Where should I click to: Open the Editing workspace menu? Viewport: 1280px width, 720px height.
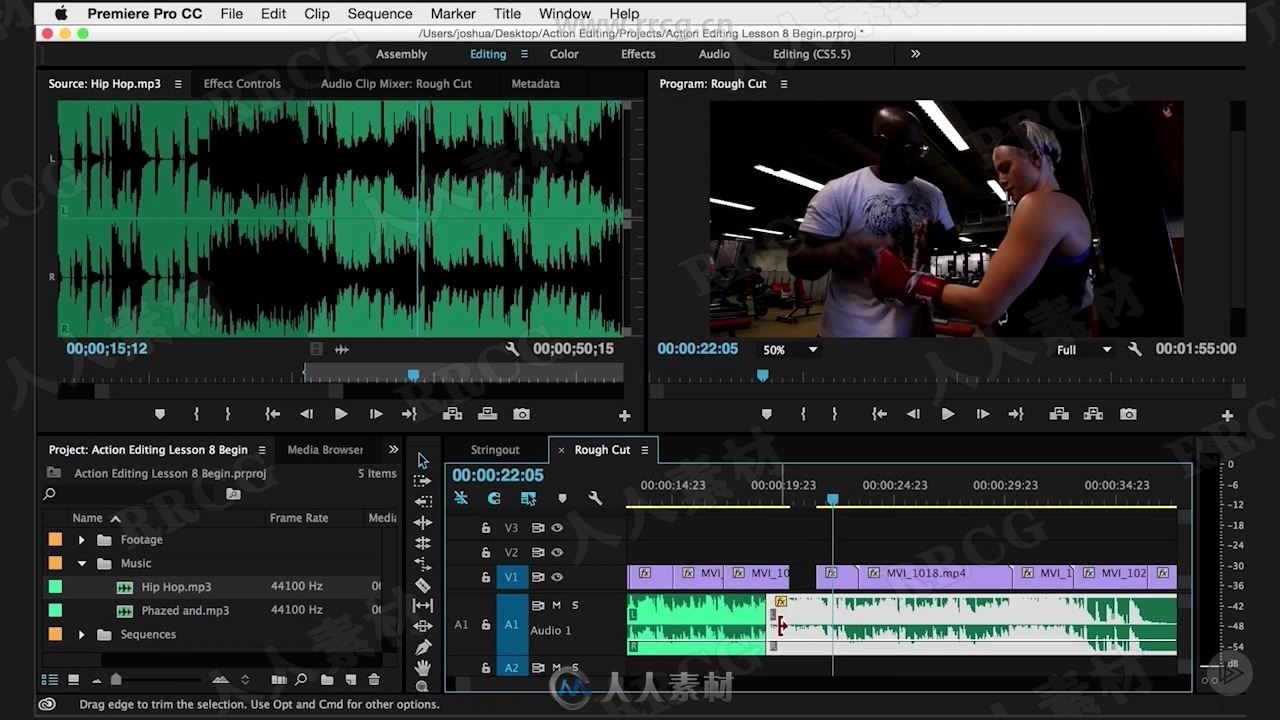pyautogui.click(x=524, y=54)
